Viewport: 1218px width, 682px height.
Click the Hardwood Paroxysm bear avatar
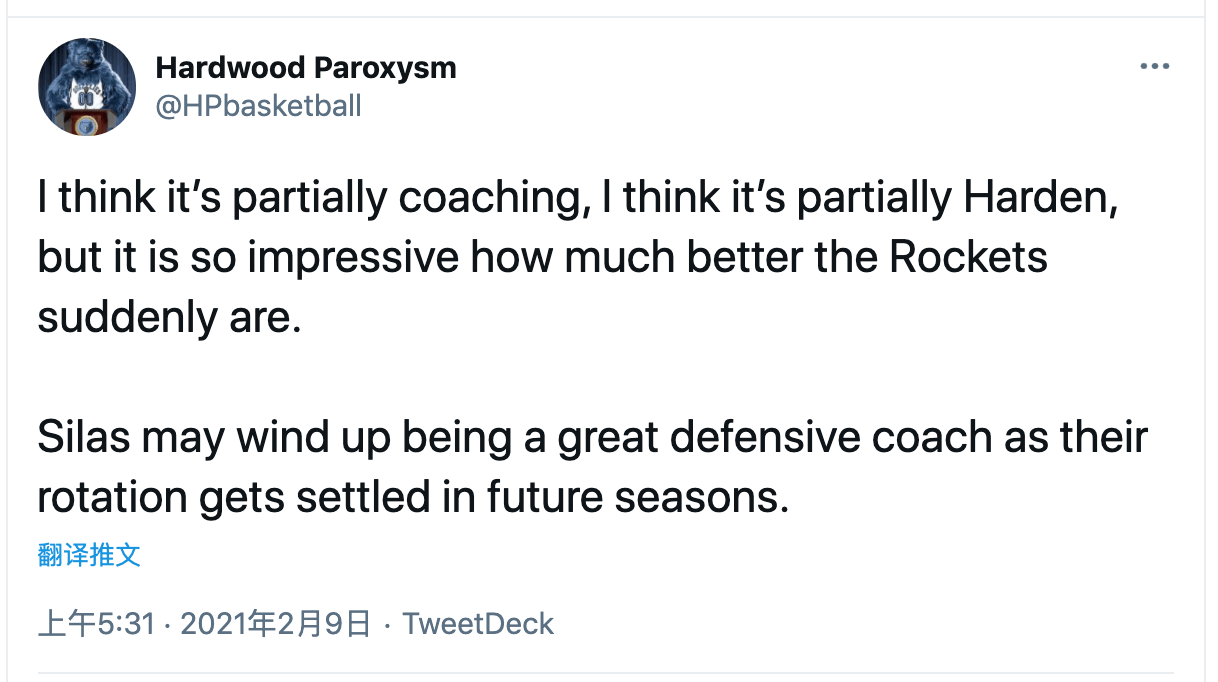87,87
